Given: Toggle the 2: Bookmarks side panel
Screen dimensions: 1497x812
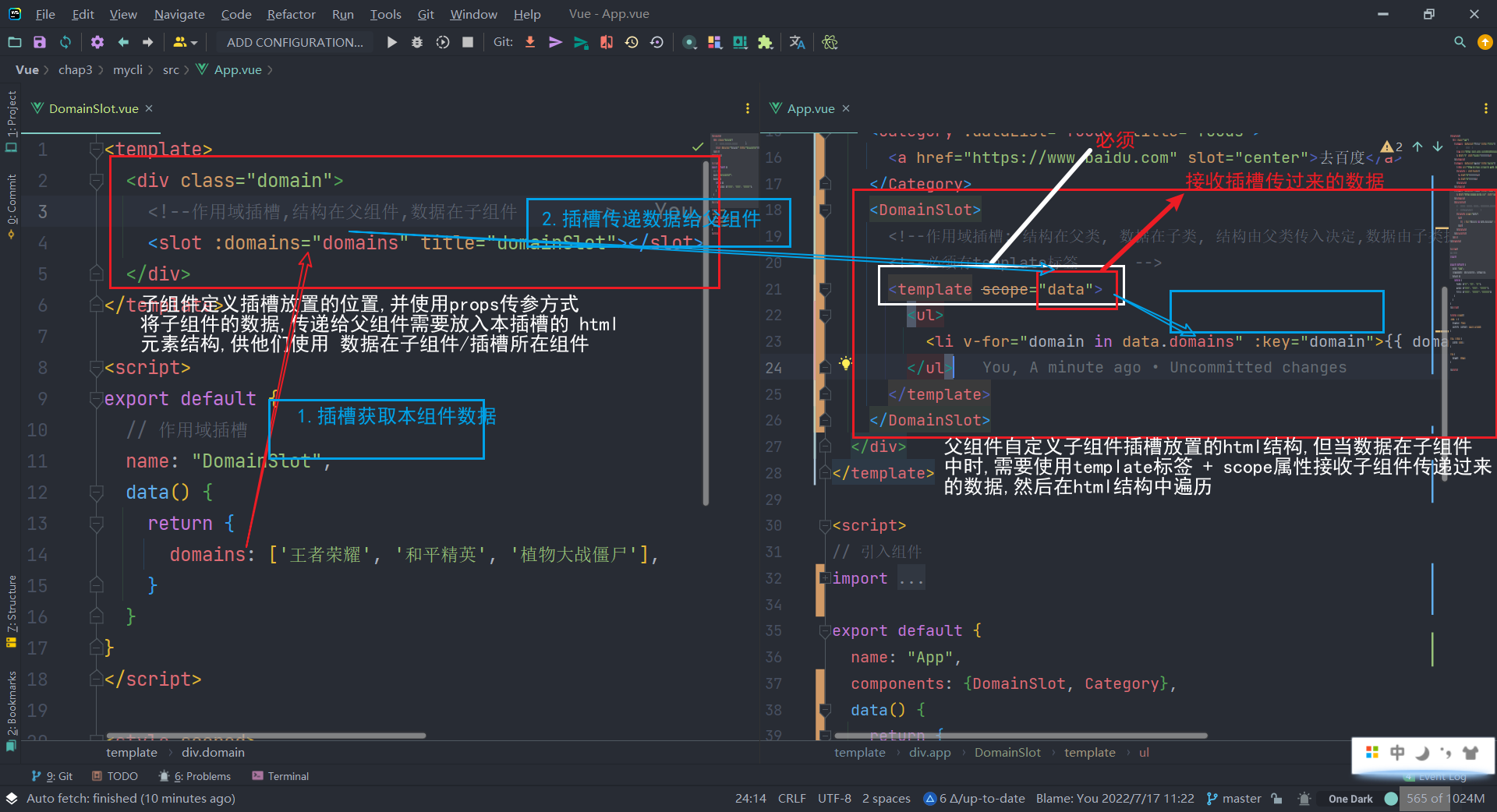Looking at the screenshot, I should 11,711.
